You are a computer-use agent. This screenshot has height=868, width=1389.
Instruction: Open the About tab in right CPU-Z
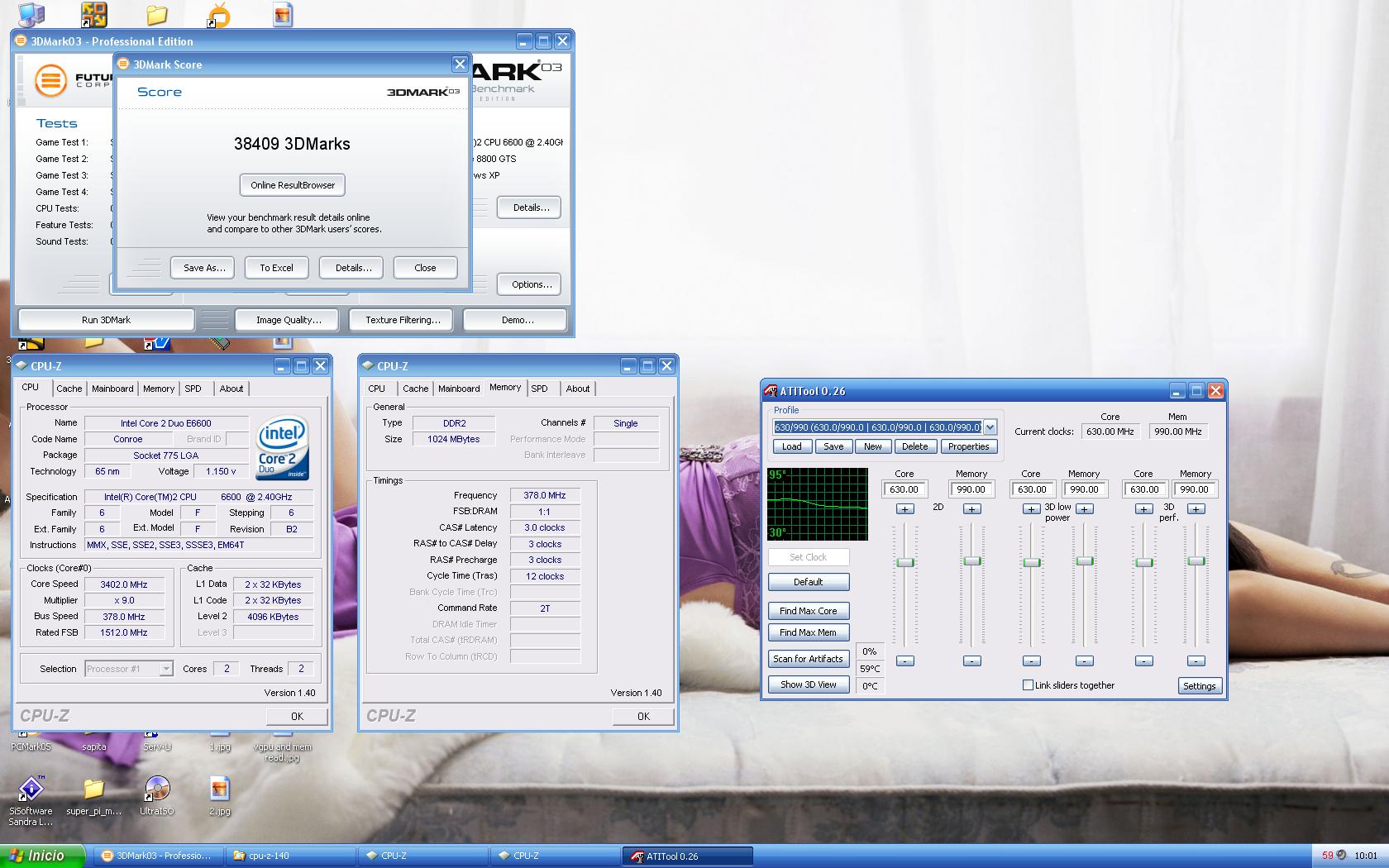(x=578, y=389)
